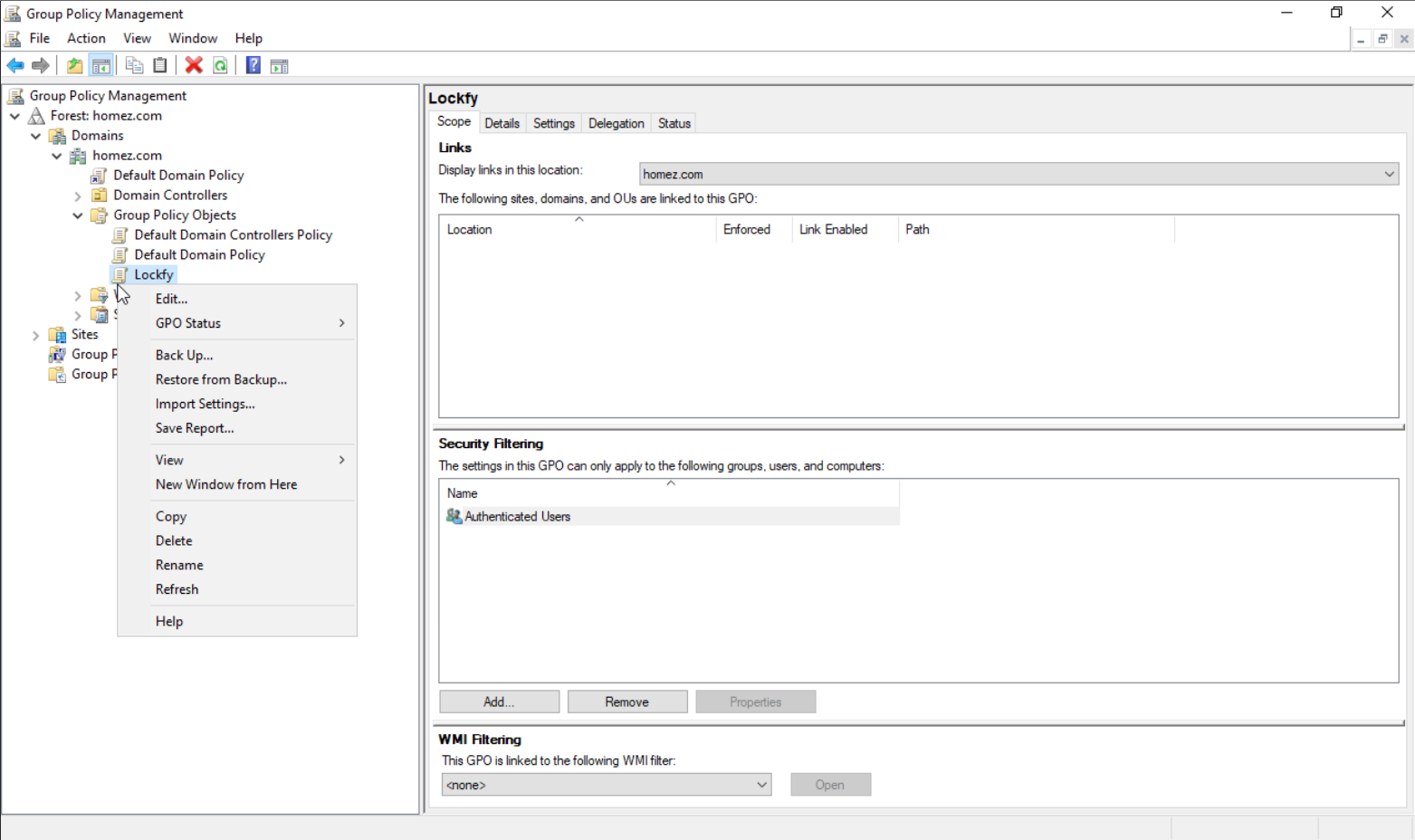The width and height of the screenshot is (1415, 840).
Task: Select Default Domain Controllers Policy in the tree
Action: click(233, 235)
